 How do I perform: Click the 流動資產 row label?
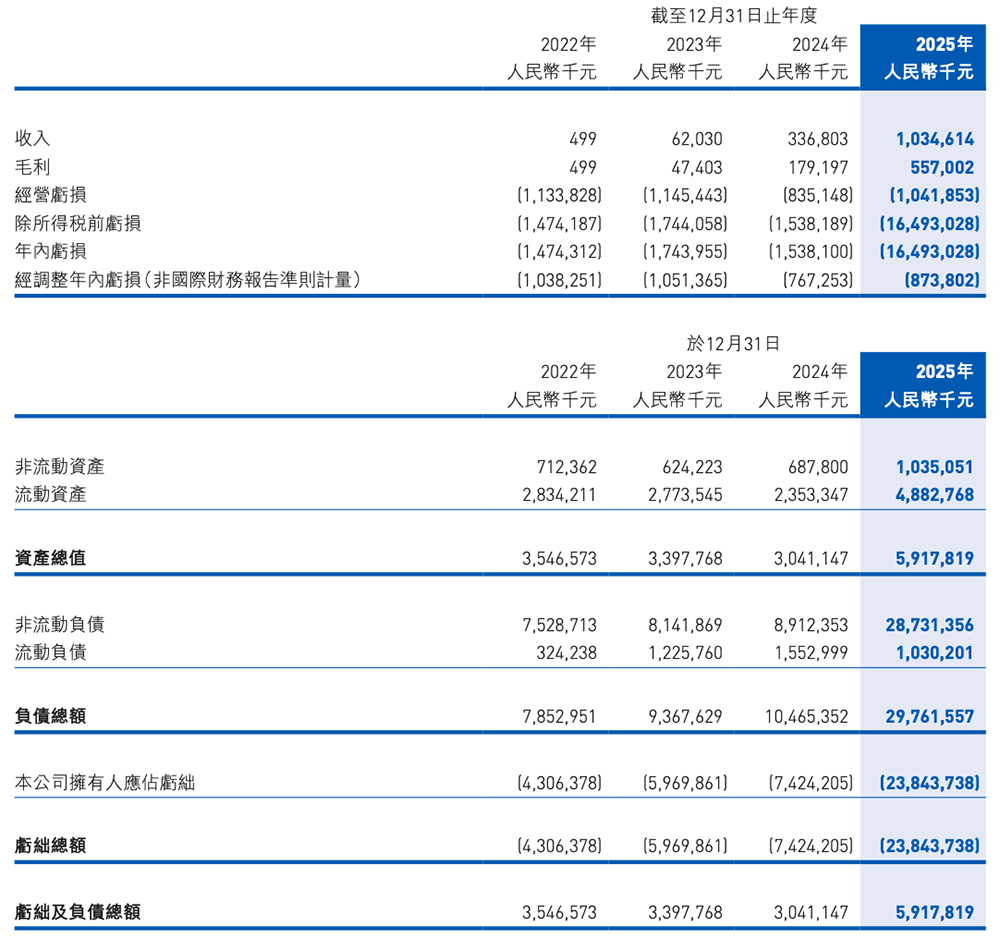[50, 494]
